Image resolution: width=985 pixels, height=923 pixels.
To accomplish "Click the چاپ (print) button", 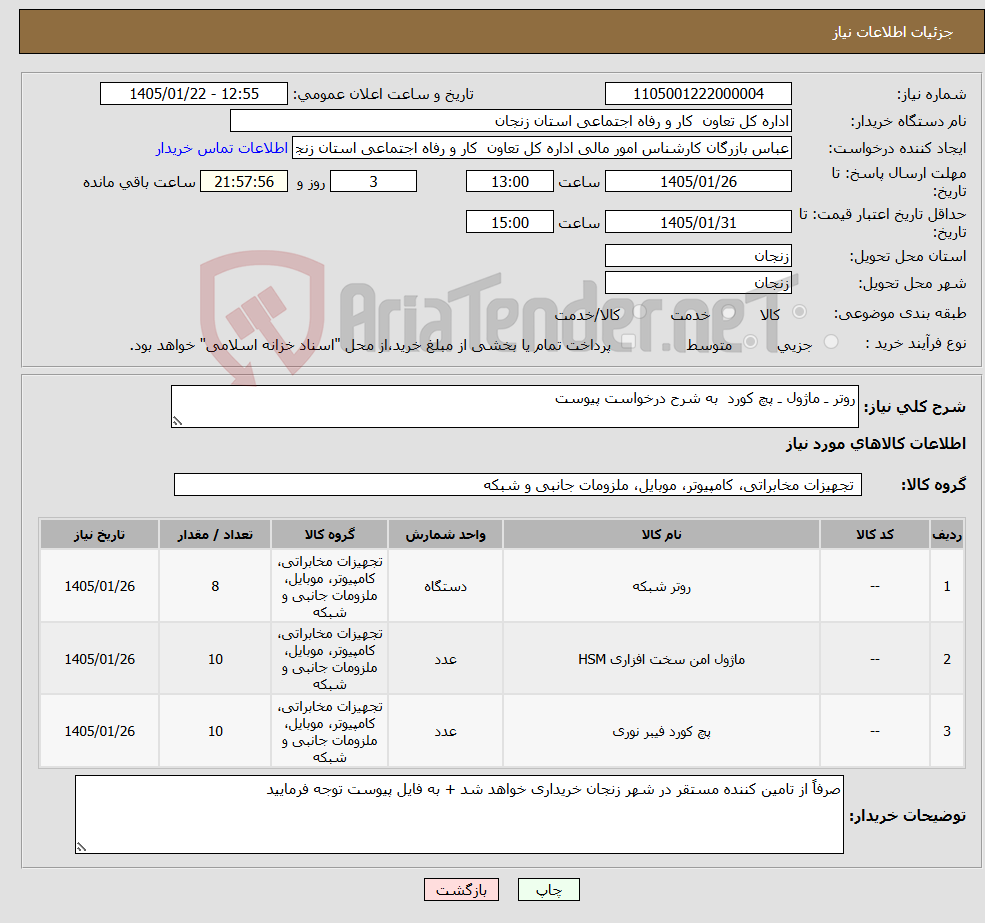I will [548, 890].
